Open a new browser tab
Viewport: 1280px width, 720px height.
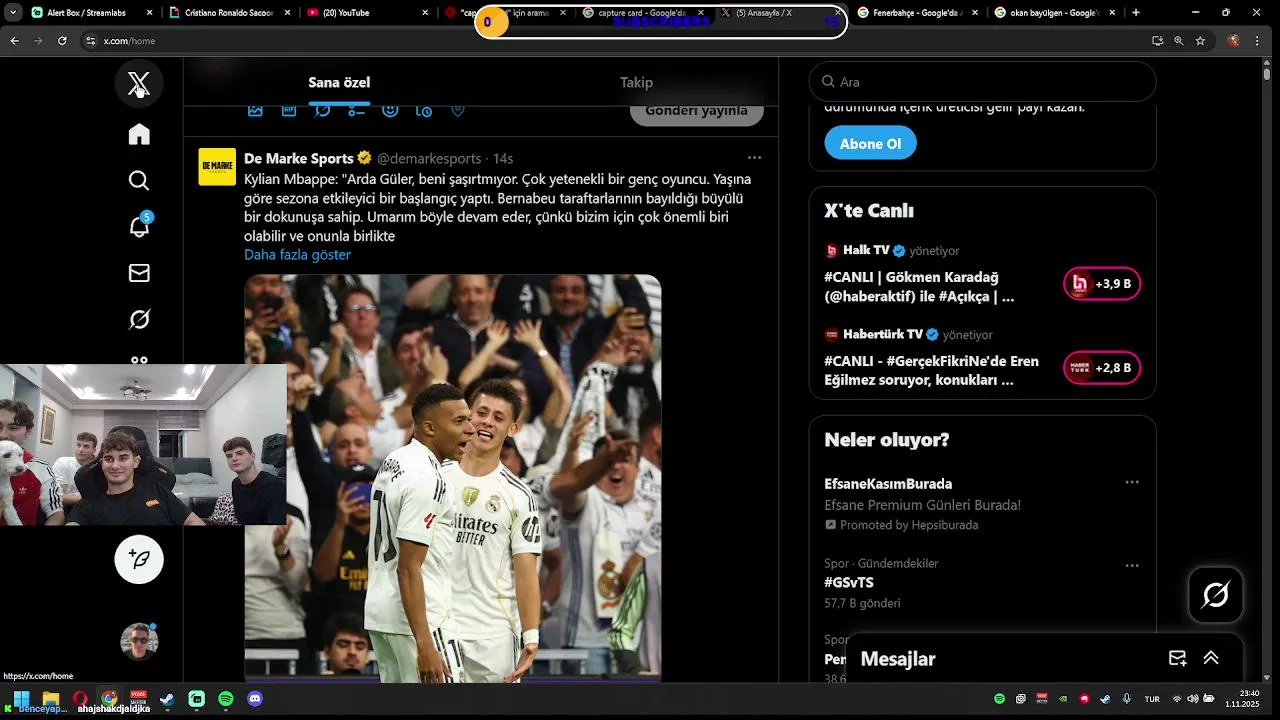point(1136,13)
